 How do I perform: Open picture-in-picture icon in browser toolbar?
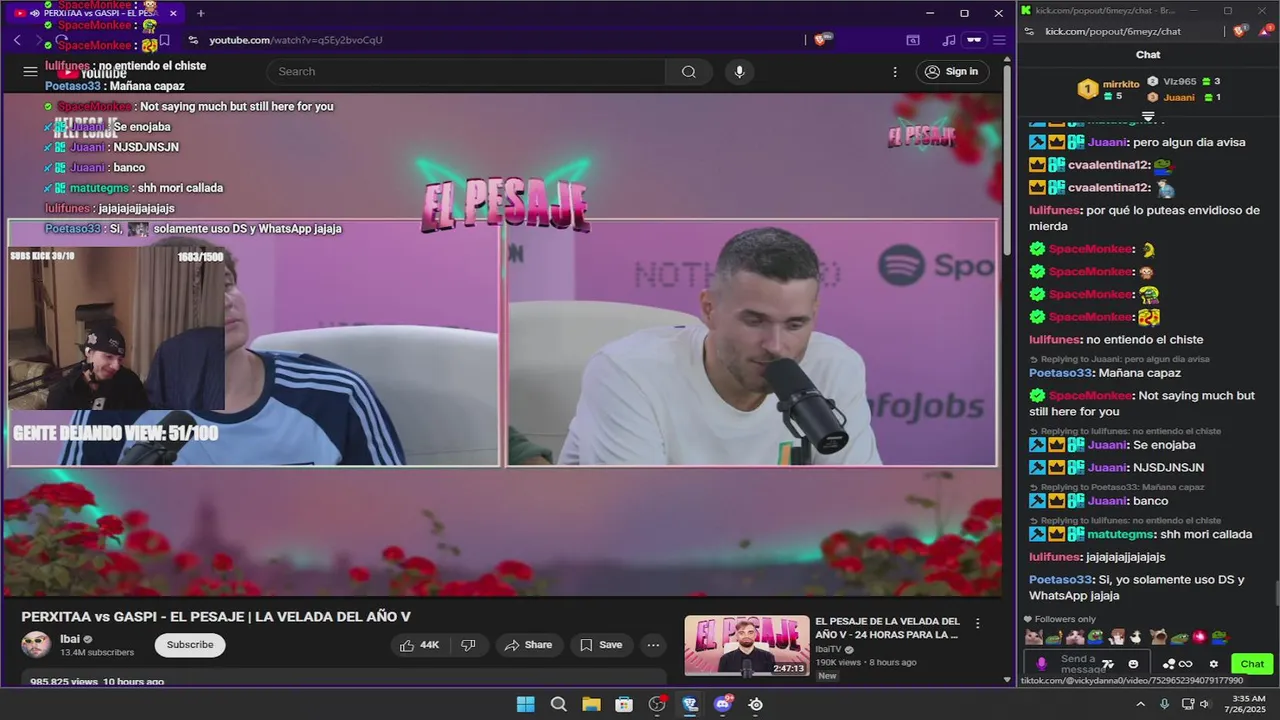(x=913, y=40)
